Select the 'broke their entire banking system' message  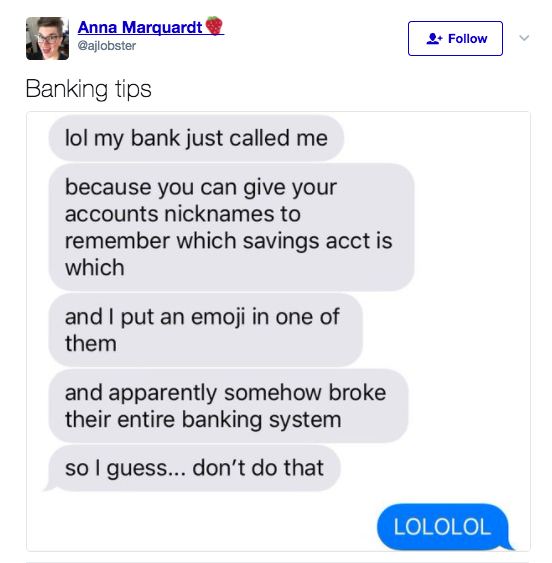click(x=228, y=406)
